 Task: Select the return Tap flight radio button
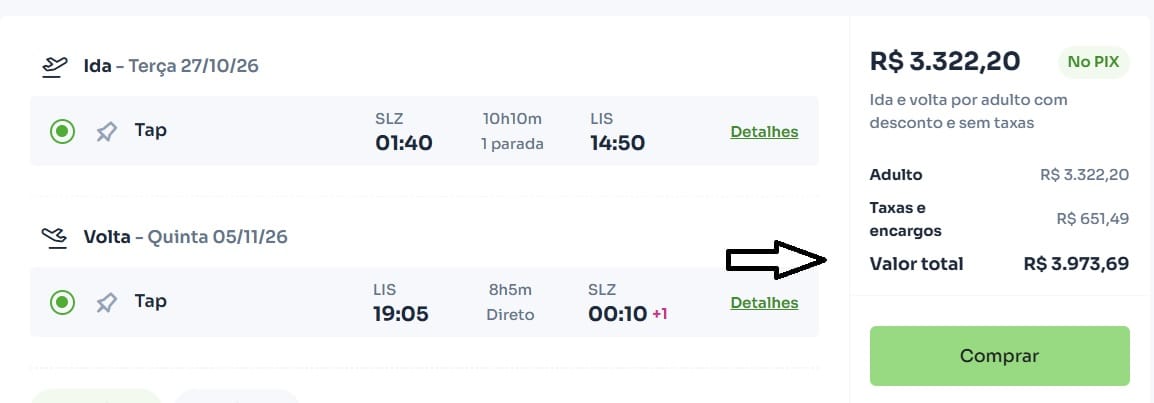tap(63, 302)
